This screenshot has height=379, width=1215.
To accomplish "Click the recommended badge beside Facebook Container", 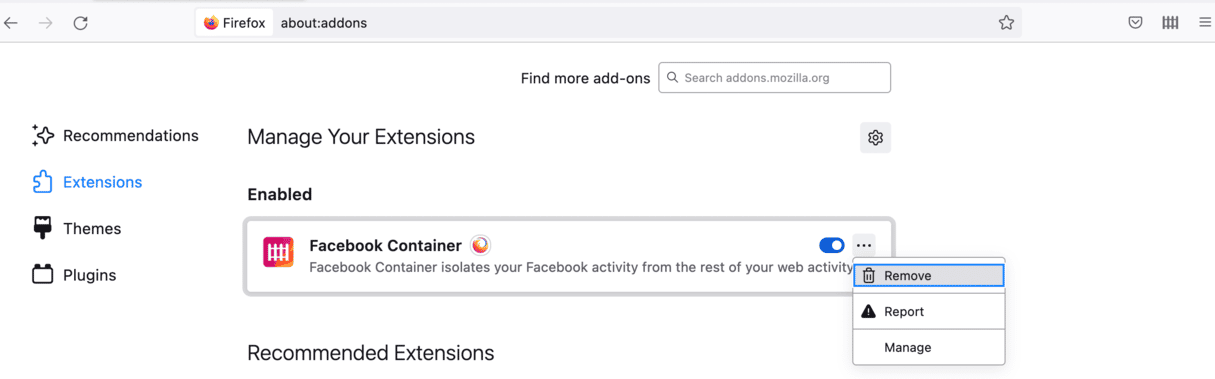I will pos(480,245).
